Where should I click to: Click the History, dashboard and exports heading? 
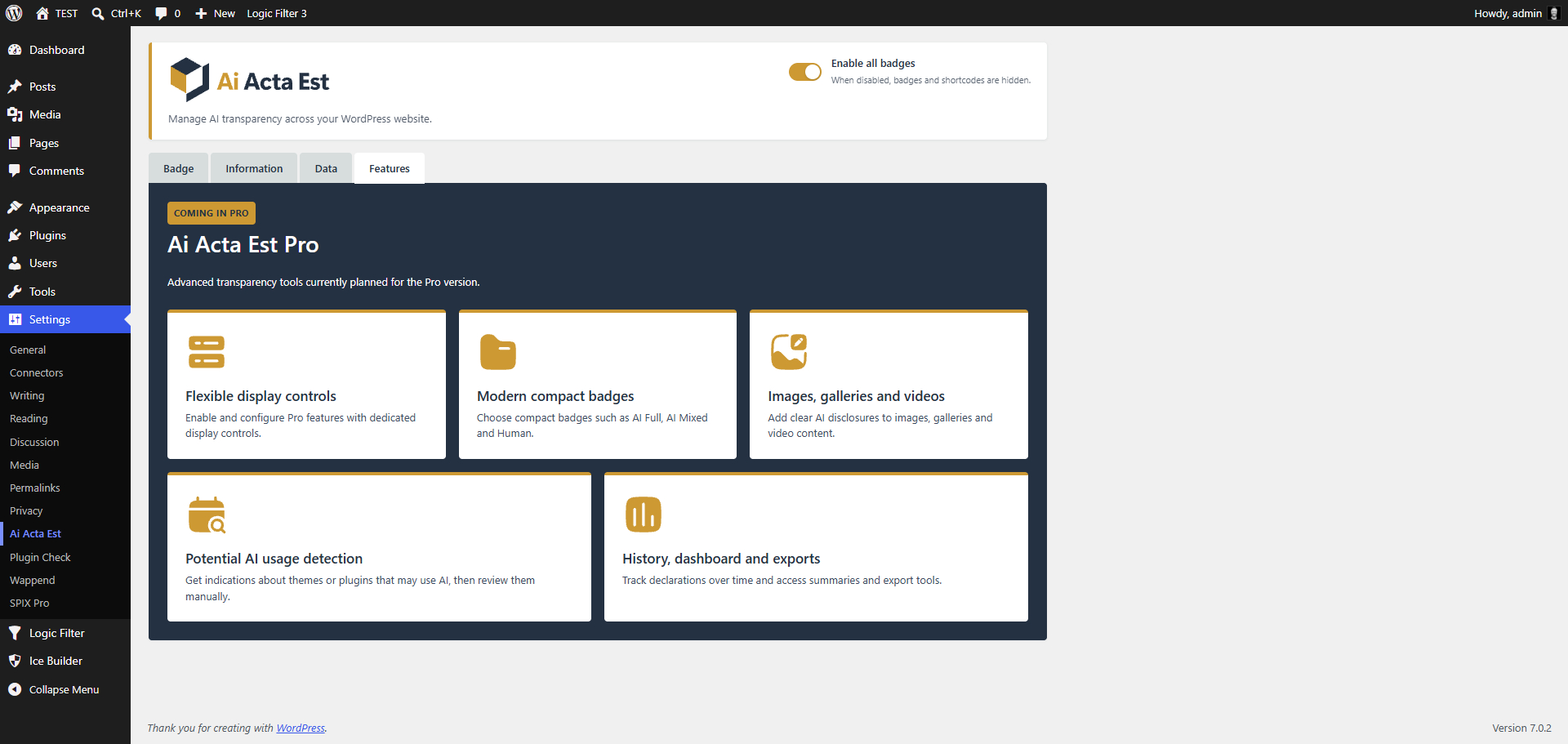[721, 559]
